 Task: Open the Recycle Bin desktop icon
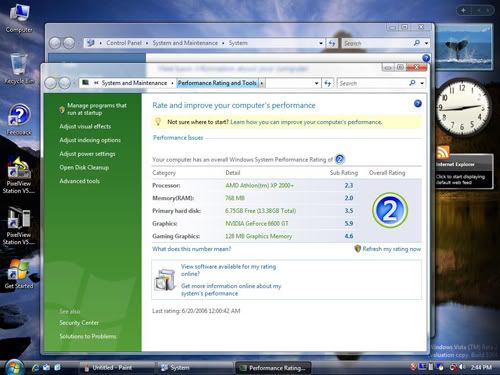[x=19, y=69]
